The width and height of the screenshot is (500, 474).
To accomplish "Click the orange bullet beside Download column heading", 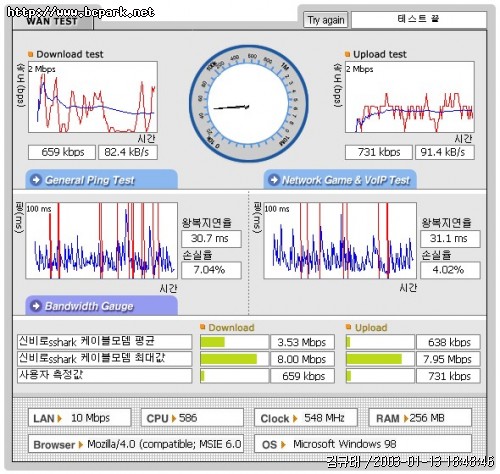I will tap(202, 327).
